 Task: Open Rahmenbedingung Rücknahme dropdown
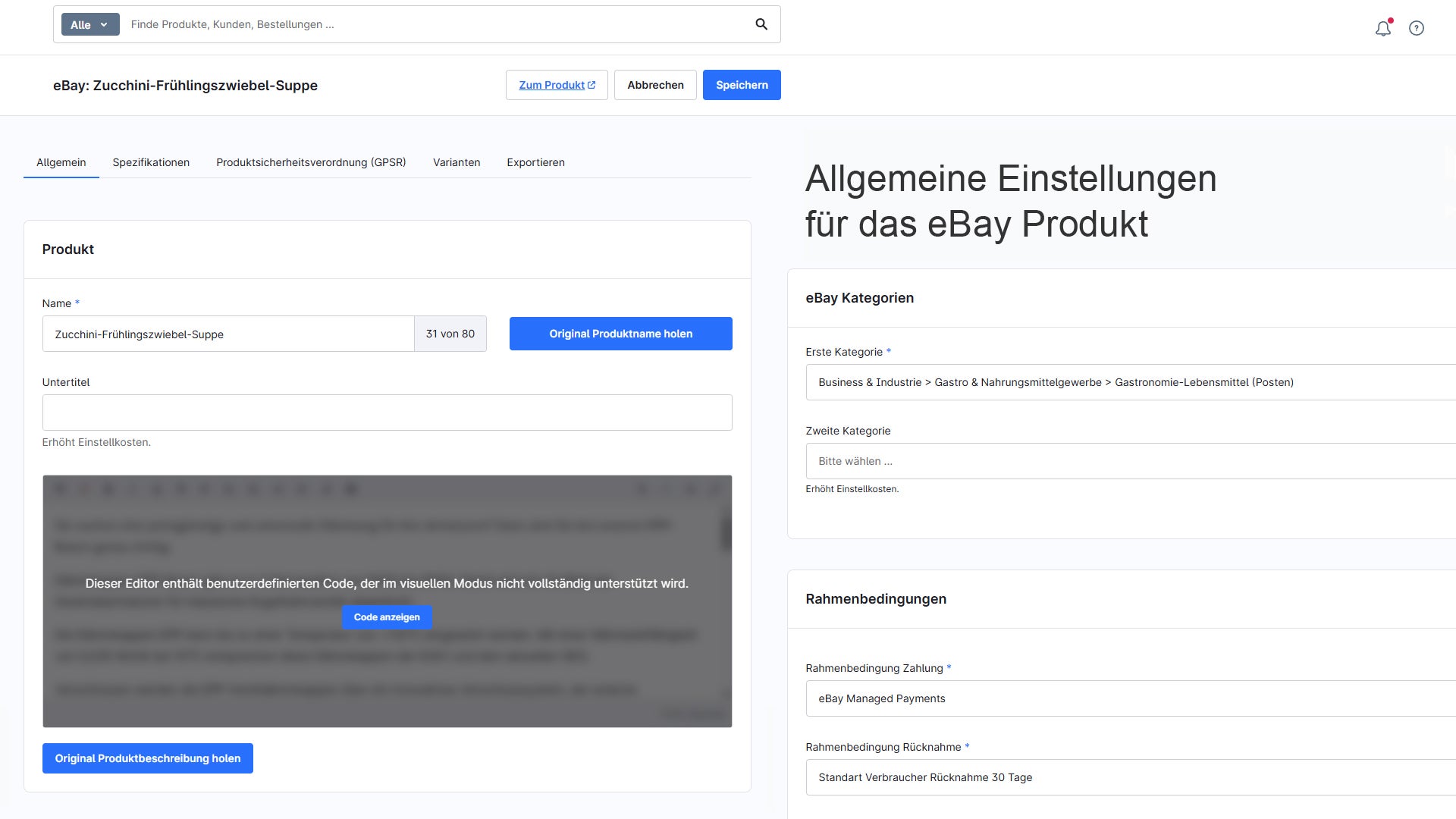click(x=1131, y=777)
